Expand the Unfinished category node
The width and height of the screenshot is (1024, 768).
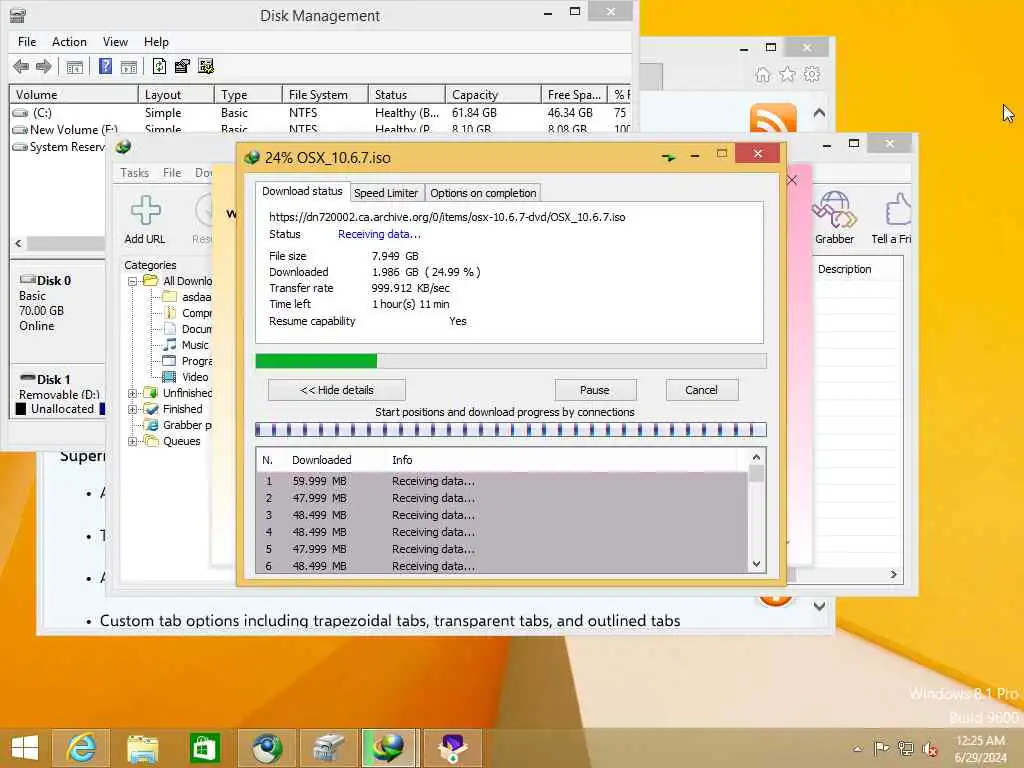click(x=132, y=393)
